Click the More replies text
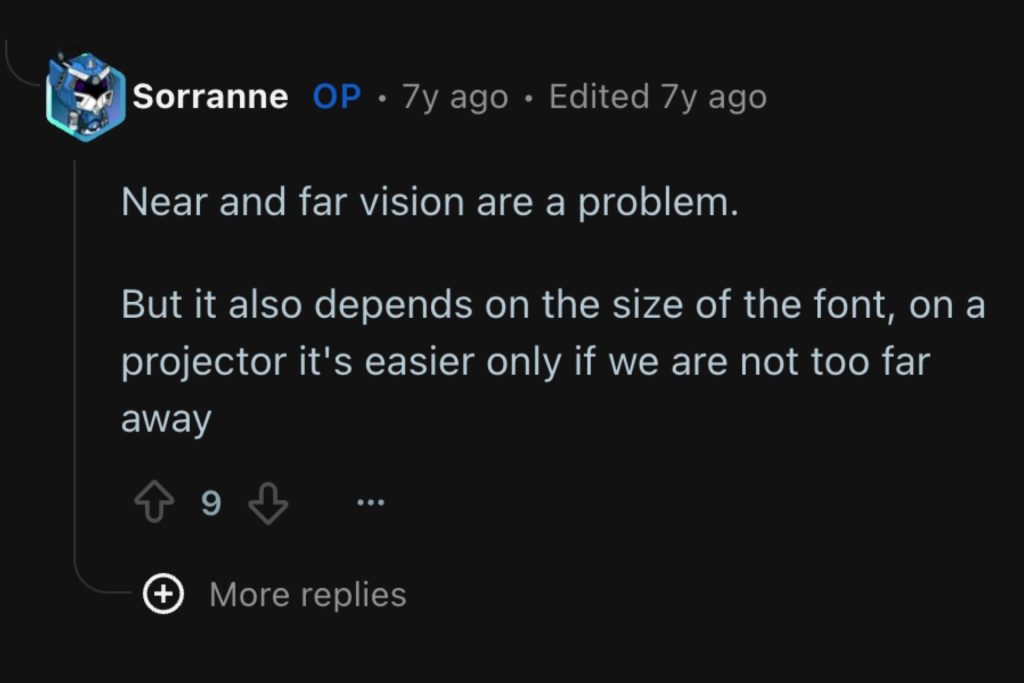Viewport: 1024px width, 683px height. click(307, 592)
